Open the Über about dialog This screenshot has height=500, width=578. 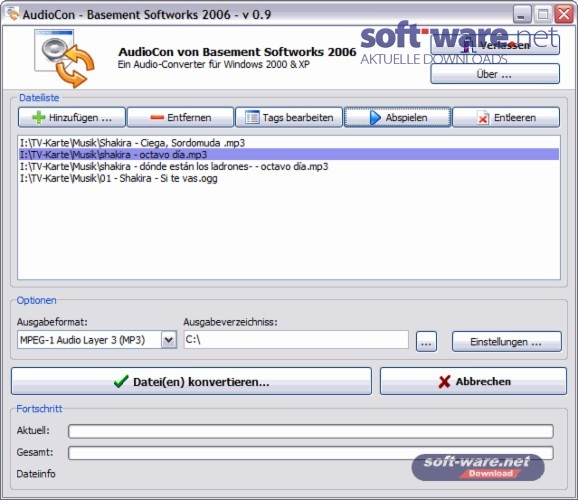tap(495, 74)
